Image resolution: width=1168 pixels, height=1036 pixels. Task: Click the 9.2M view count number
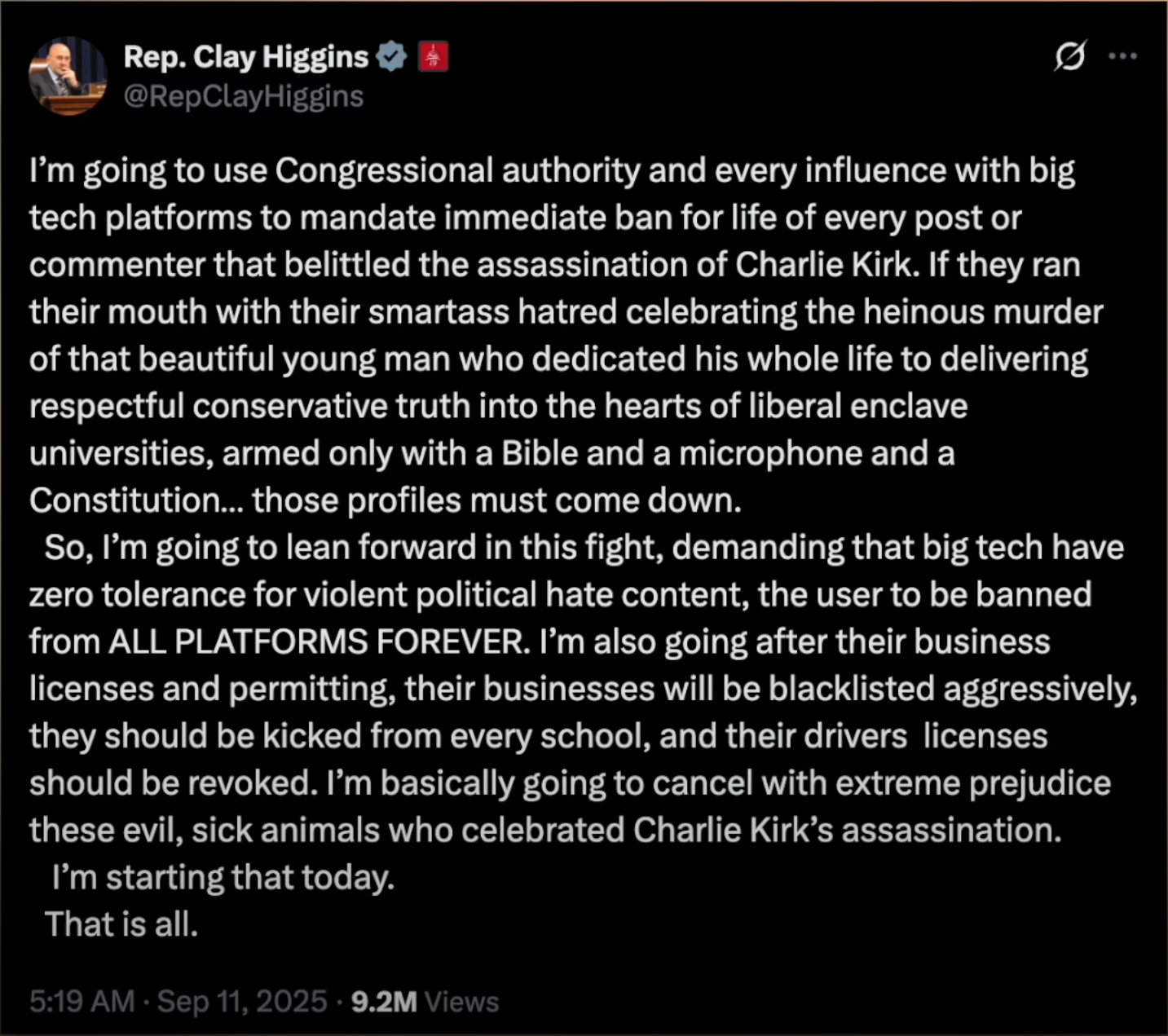[384, 1001]
